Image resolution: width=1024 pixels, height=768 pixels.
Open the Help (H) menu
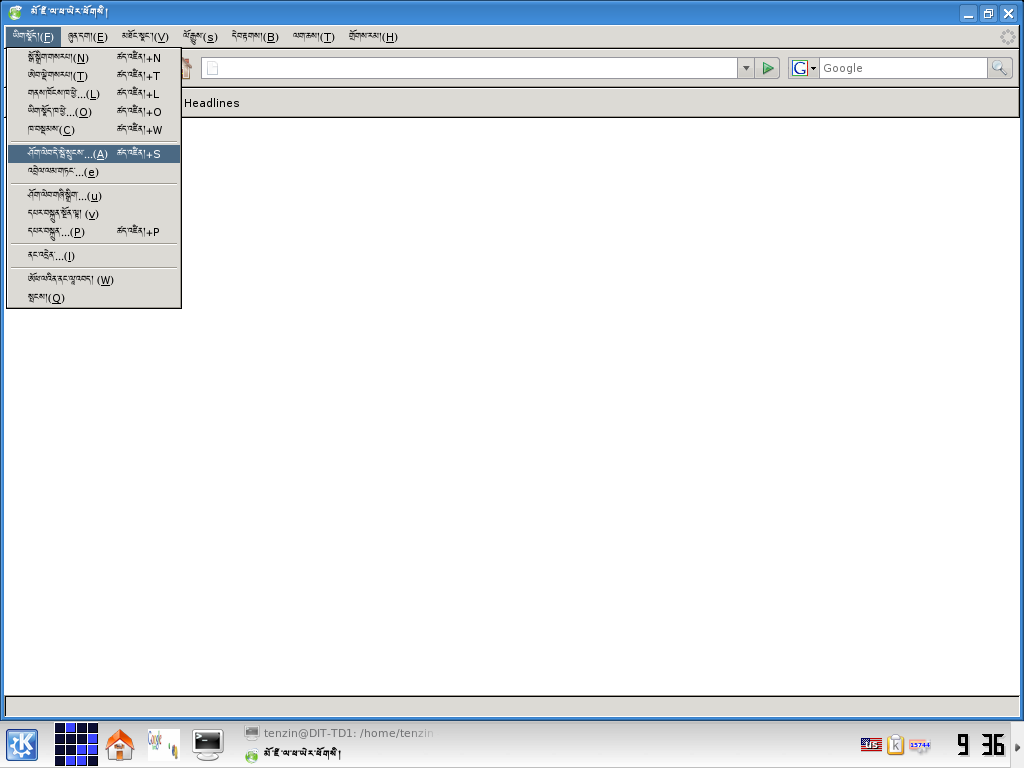pos(372,37)
